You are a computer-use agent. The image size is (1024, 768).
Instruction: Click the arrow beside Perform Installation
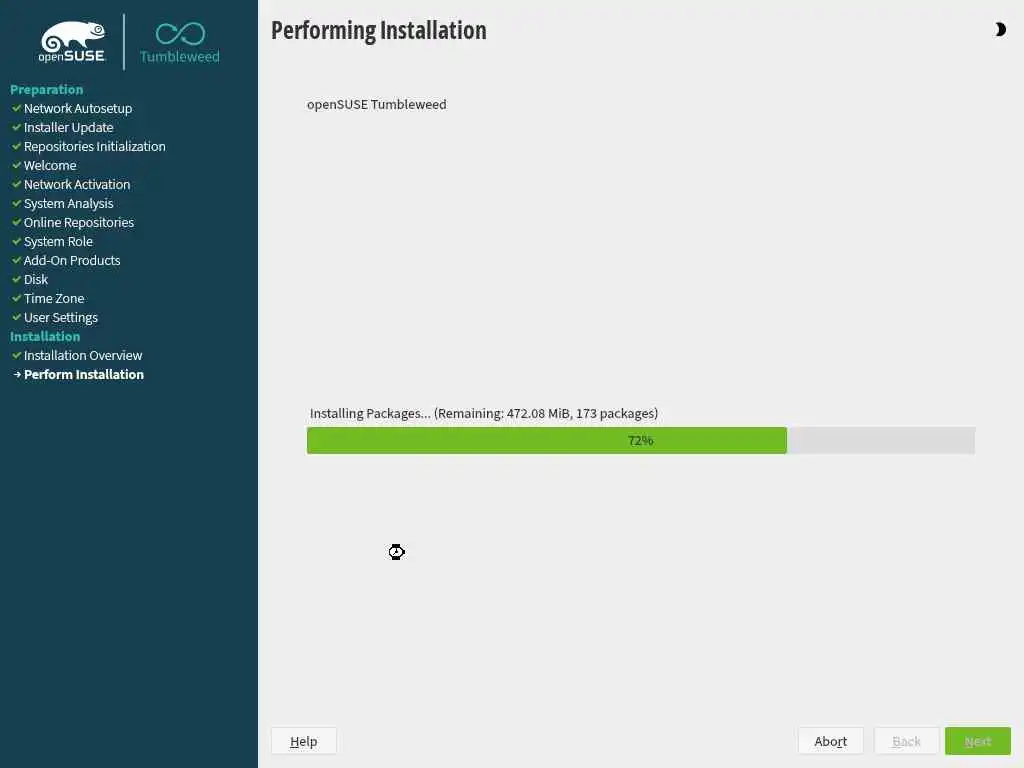tap(18, 375)
